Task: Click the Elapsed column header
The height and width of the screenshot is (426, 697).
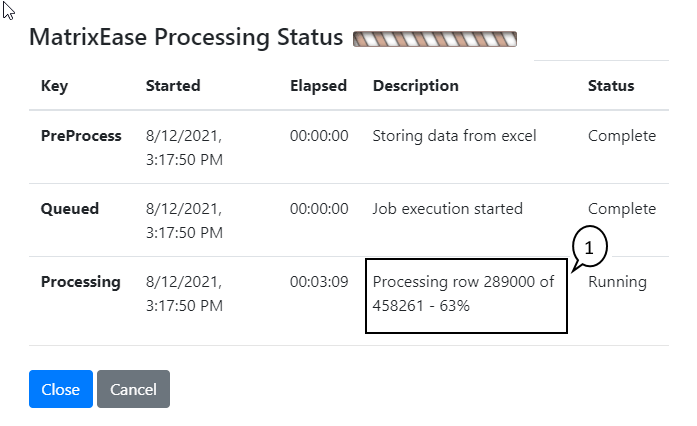Action: coord(318,86)
